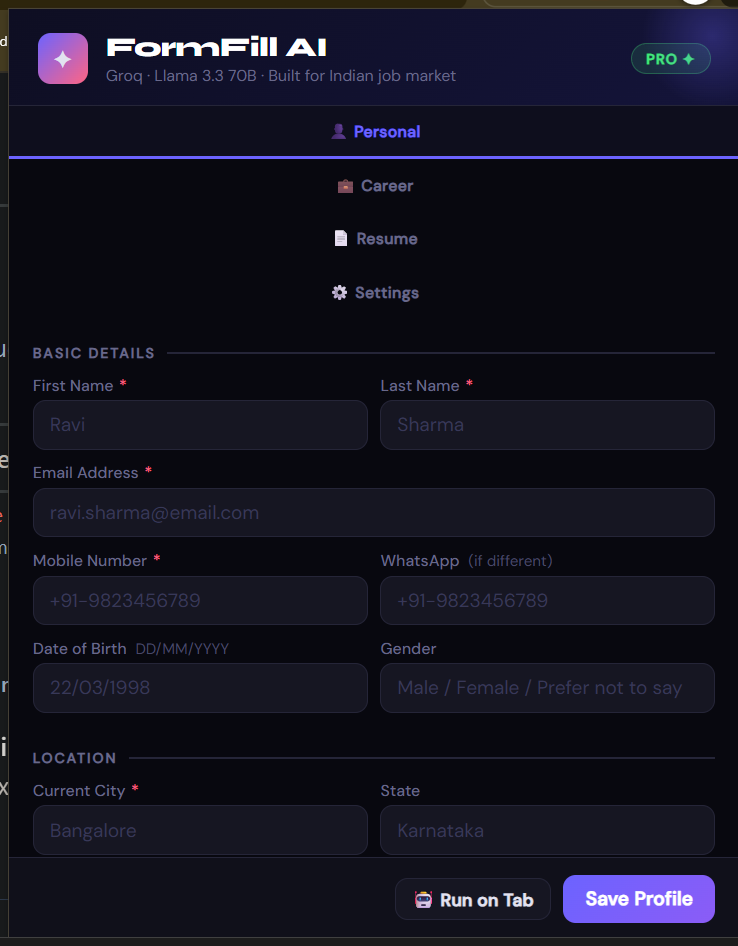Focus the Email Address input

pyautogui.click(x=373, y=512)
